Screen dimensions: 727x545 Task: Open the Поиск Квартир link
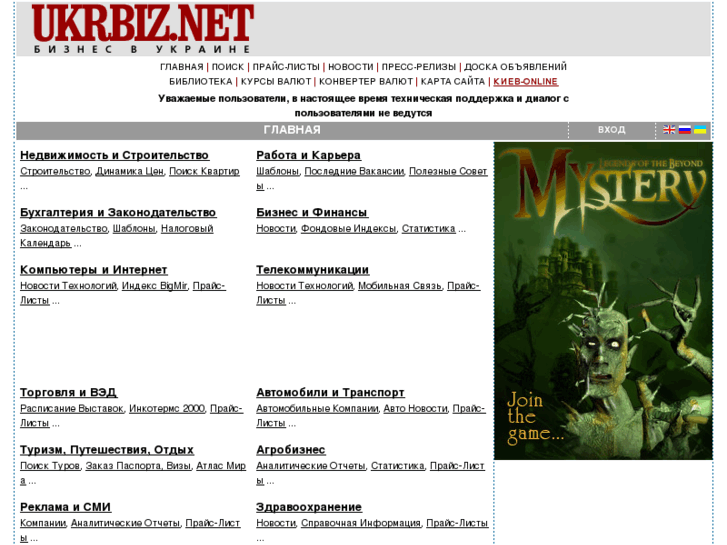tap(204, 172)
